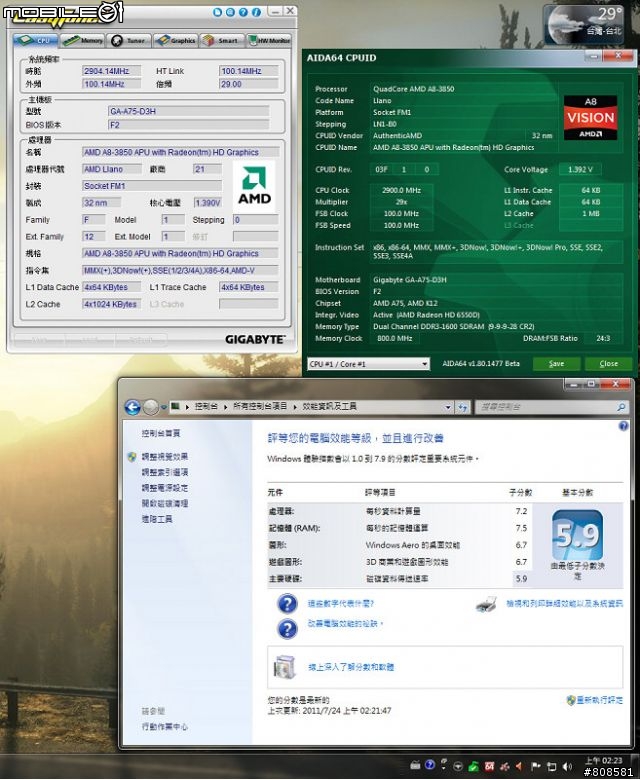Open view and print detailed performance link

[x=564, y=604]
